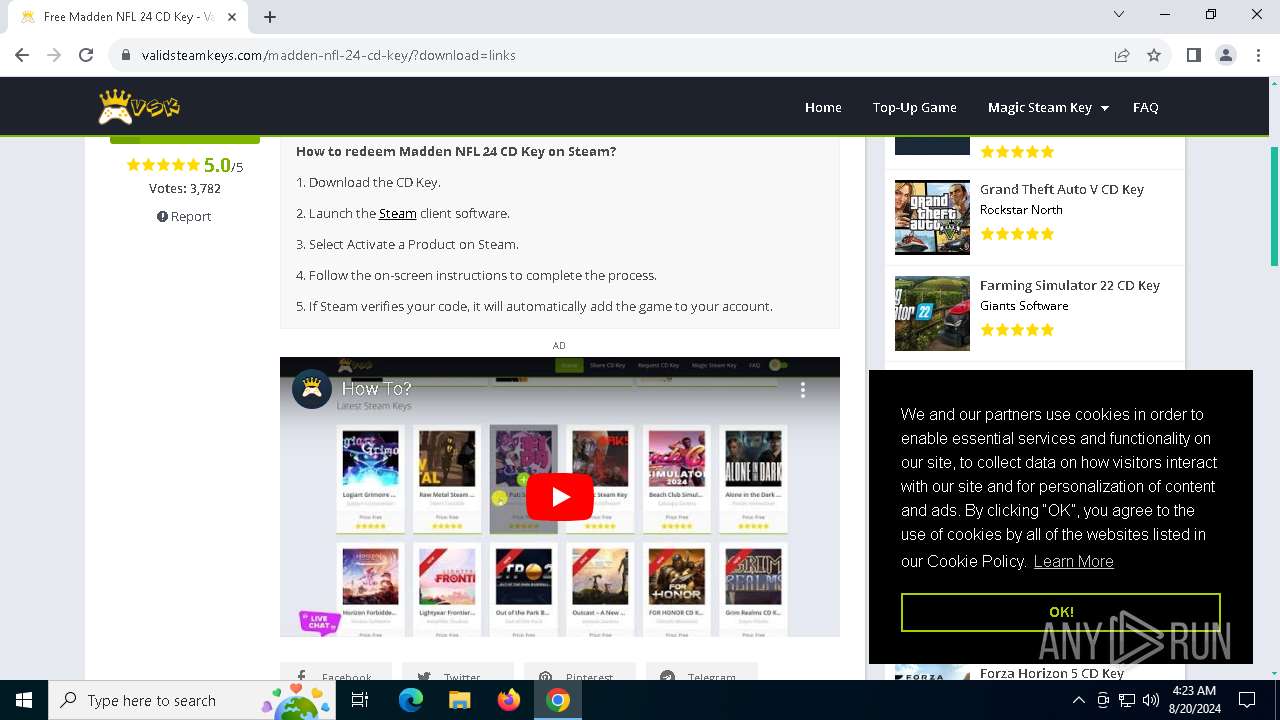This screenshot has width=1280, height=720.
Task: Share on Pinterest
Action: 580,672
